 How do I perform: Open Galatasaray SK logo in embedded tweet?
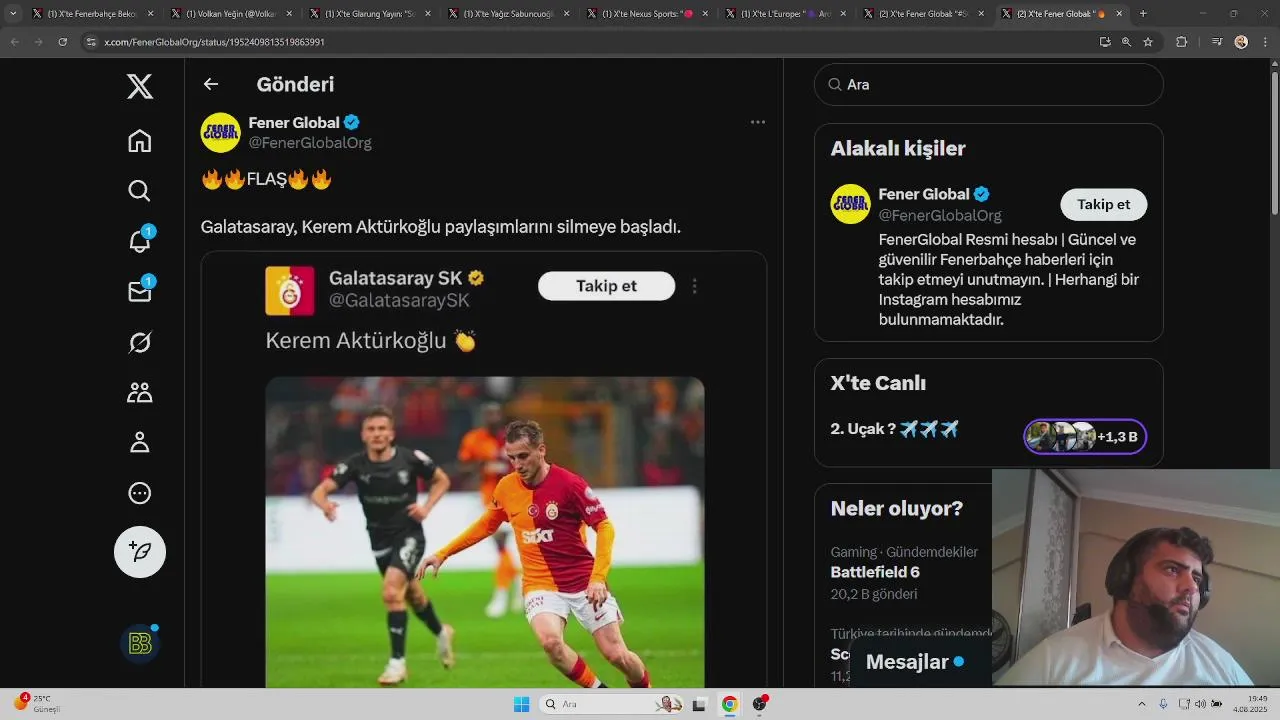(290, 291)
